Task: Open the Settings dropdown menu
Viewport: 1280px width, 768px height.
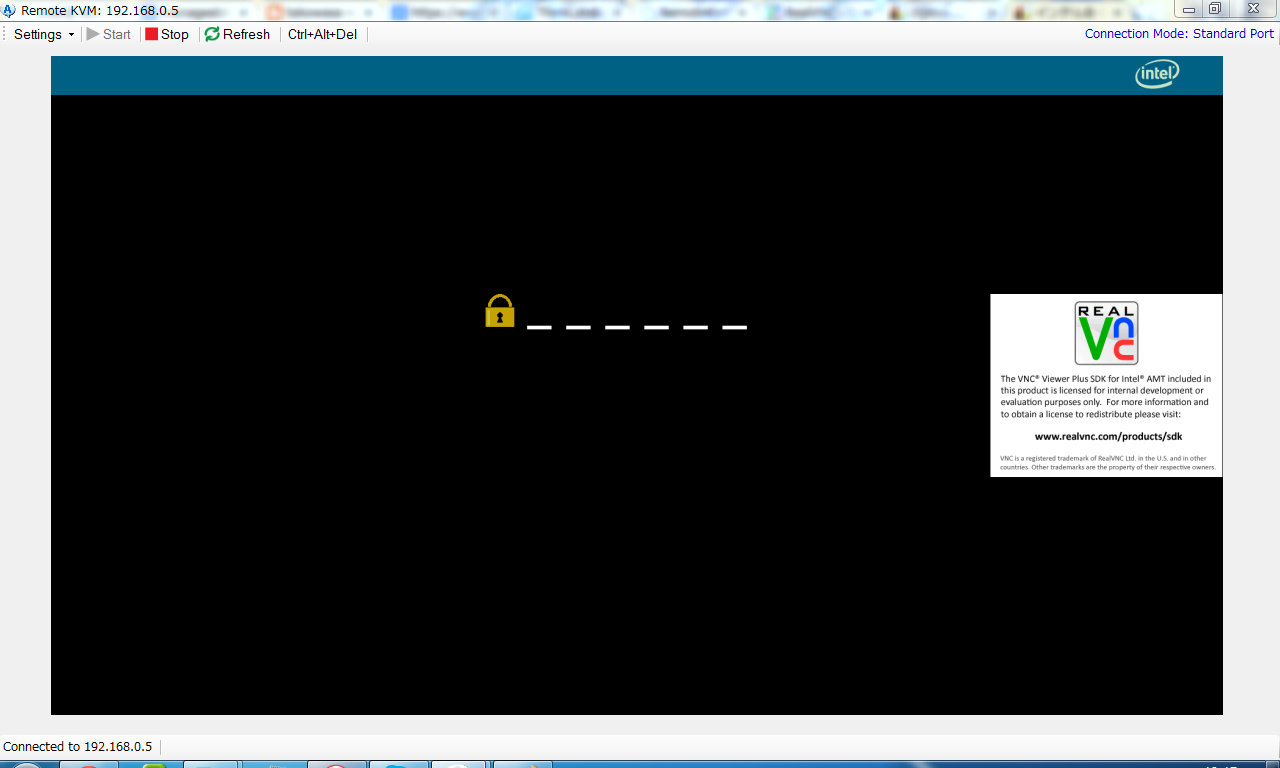Action: [44, 34]
